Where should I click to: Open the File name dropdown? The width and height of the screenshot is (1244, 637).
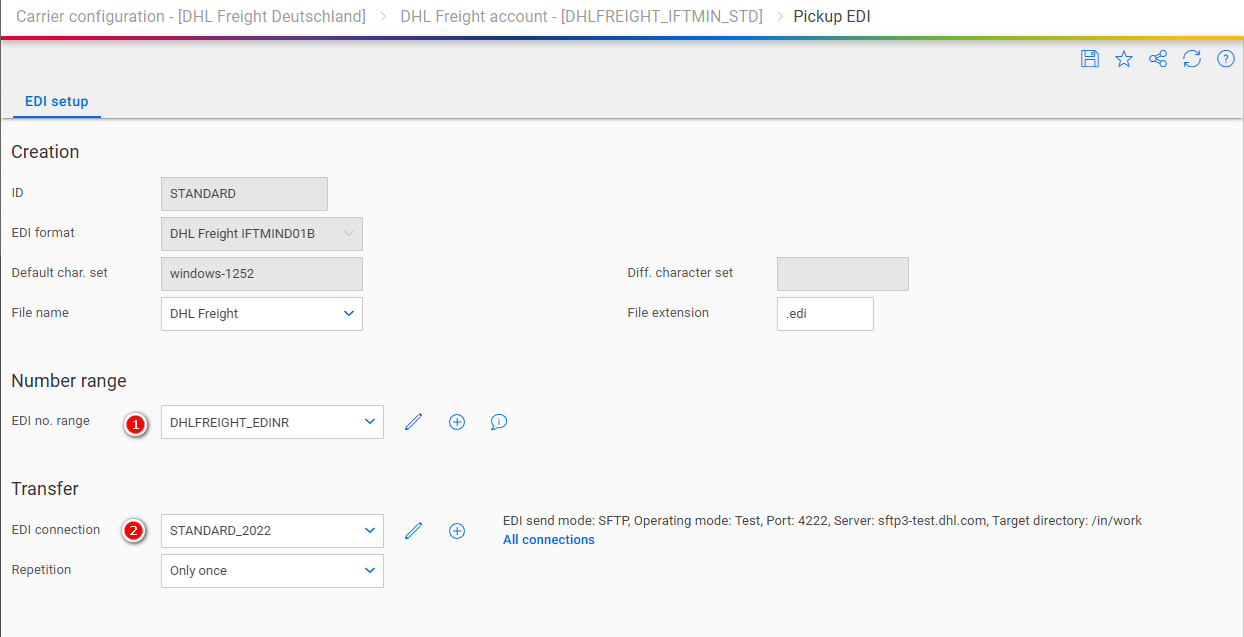click(x=262, y=314)
